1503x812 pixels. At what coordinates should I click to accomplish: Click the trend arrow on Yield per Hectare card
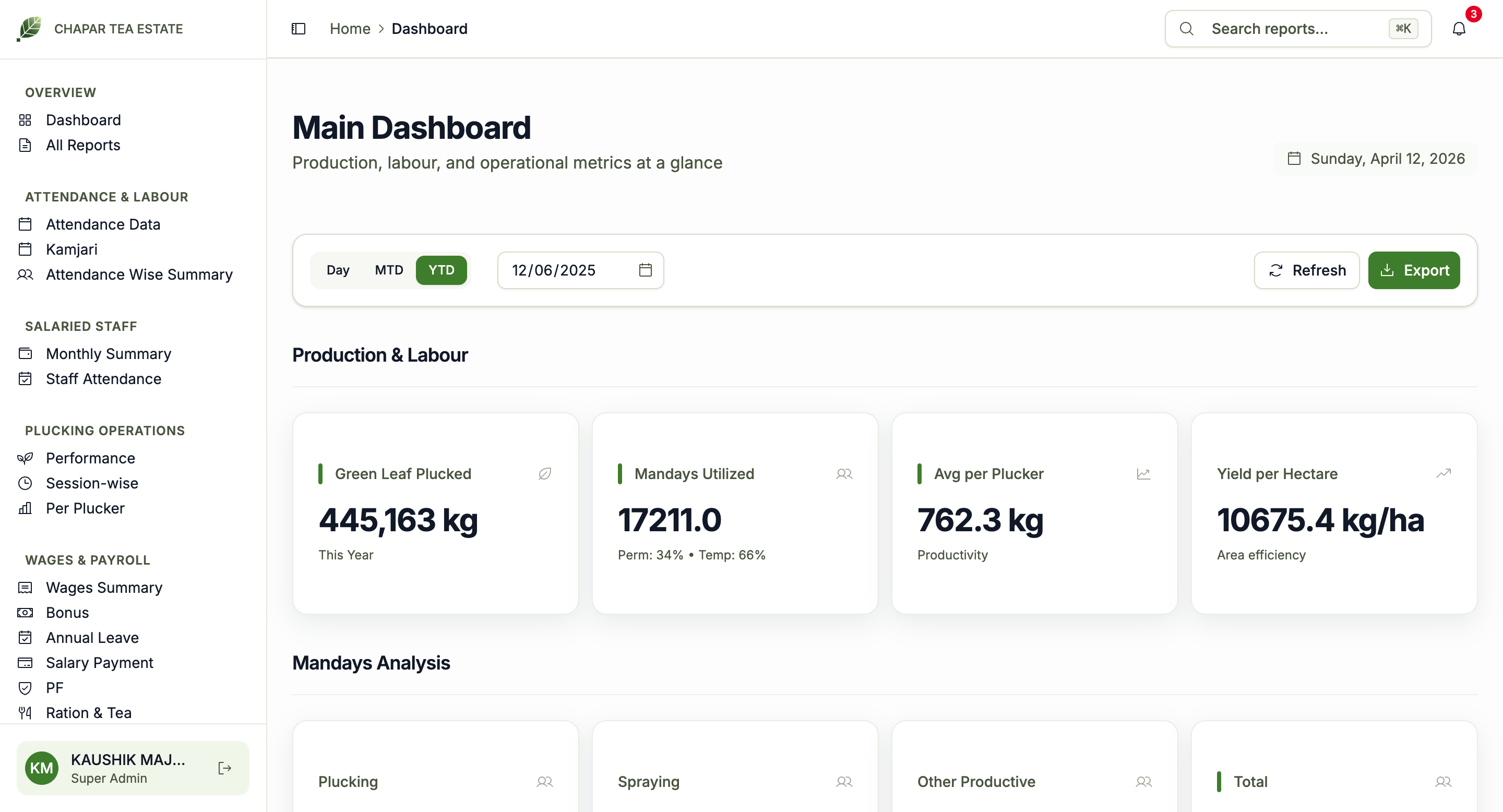1444,474
